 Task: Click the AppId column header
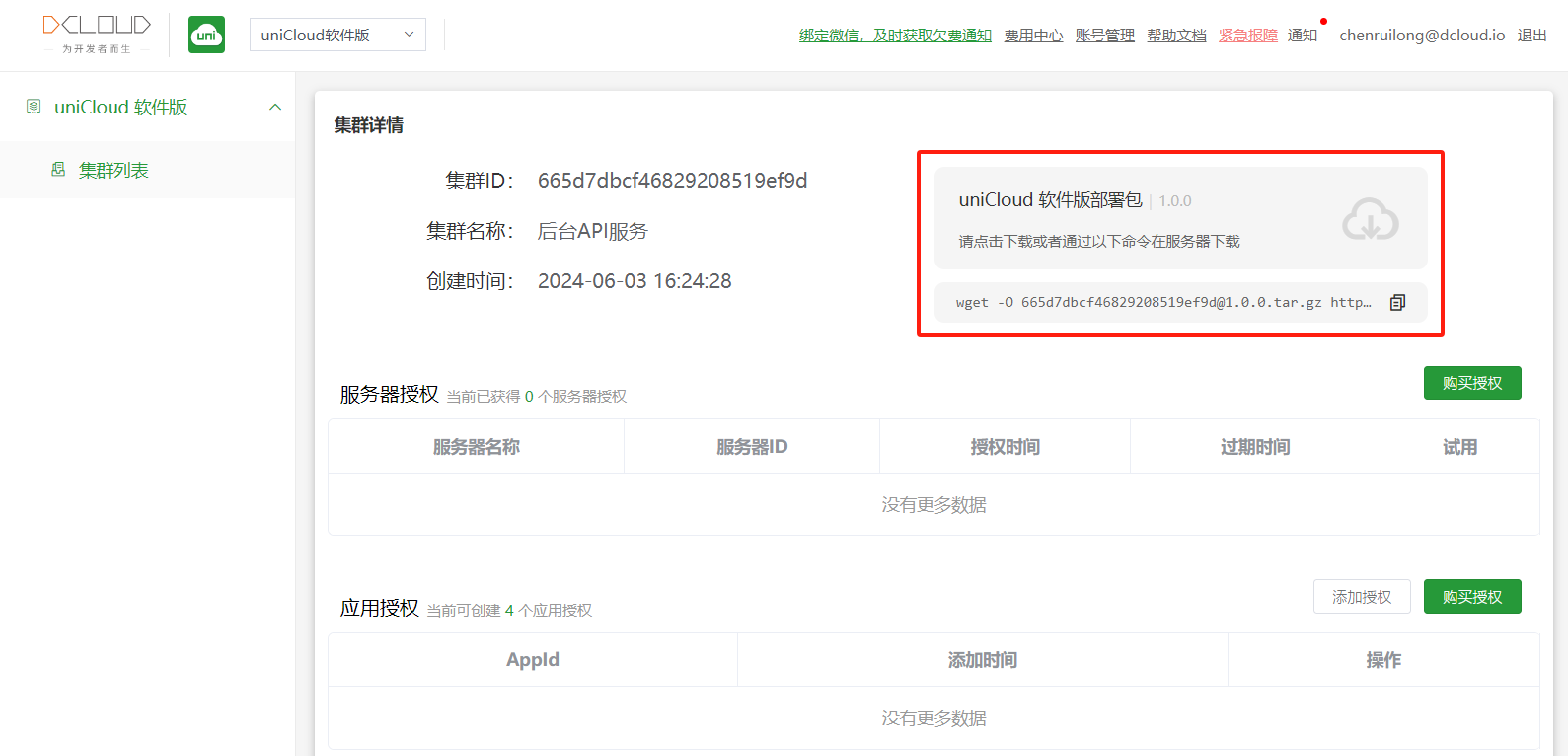(533, 660)
